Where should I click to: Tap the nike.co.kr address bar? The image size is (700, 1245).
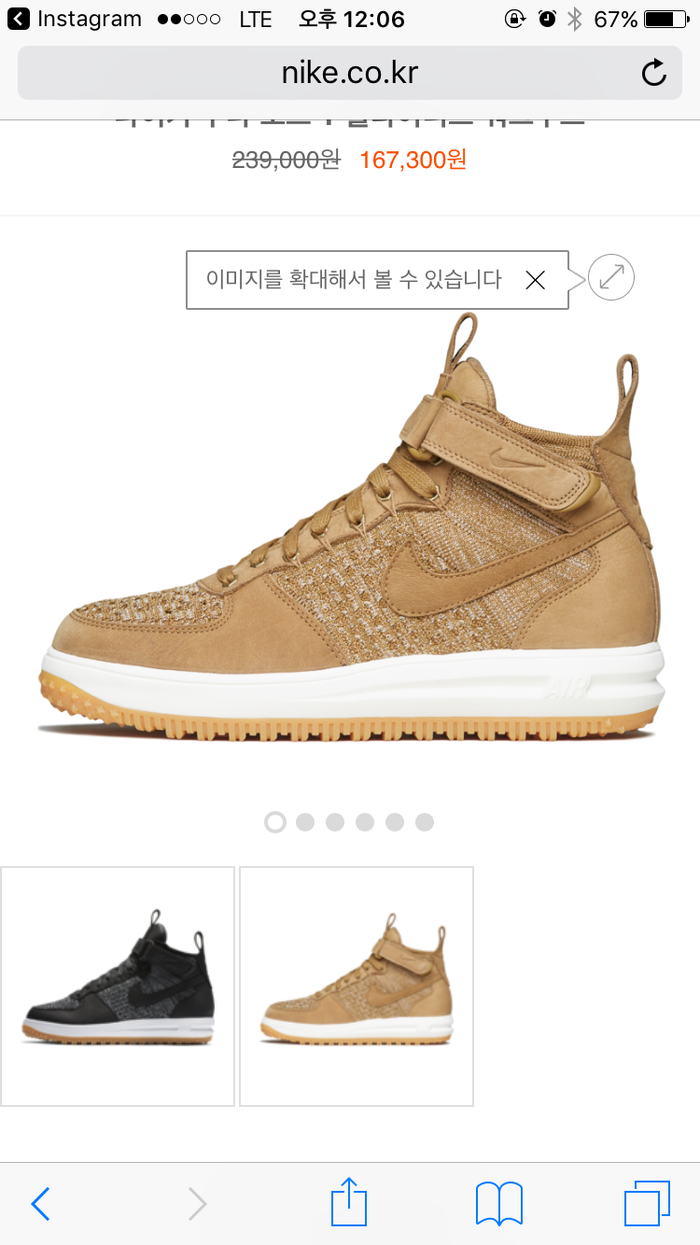tap(350, 73)
